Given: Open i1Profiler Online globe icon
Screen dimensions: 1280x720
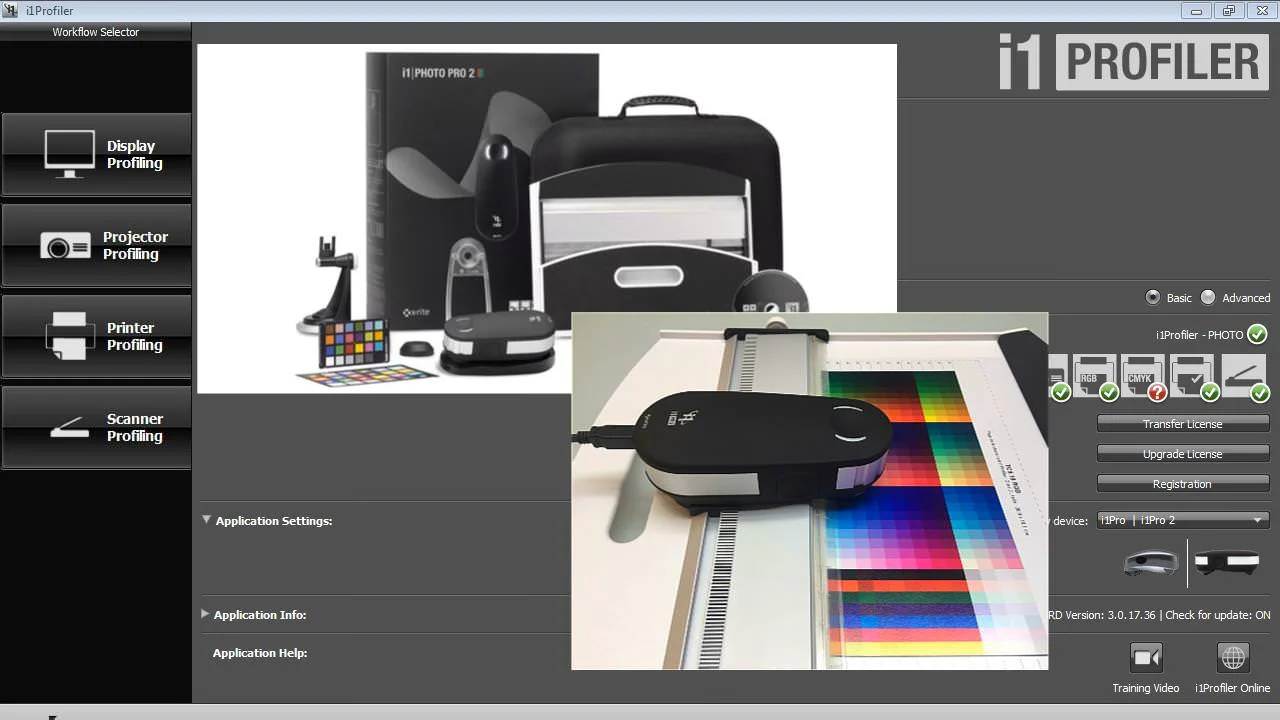Looking at the screenshot, I should click(x=1233, y=658).
